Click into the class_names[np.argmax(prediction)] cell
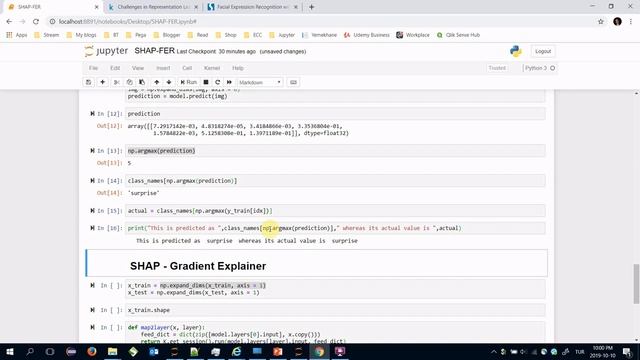This screenshot has height=360, width=640. (x=335, y=181)
